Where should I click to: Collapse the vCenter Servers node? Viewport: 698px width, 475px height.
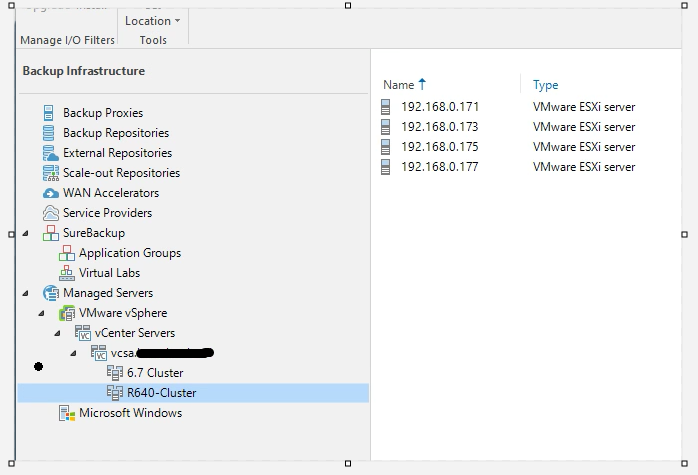pyautogui.click(x=58, y=333)
